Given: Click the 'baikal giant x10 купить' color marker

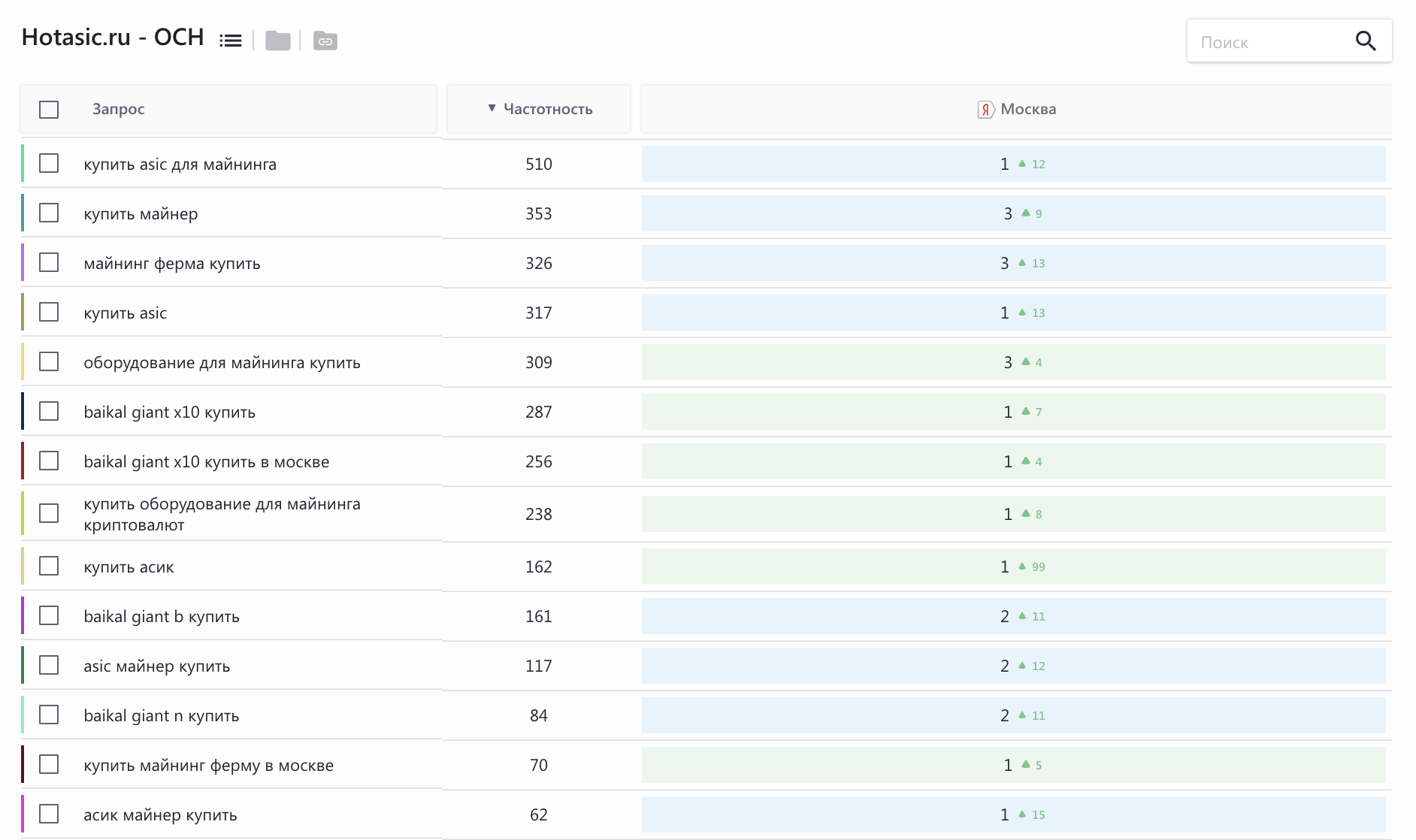Looking at the screenshot, I should [x=23, y=411].
